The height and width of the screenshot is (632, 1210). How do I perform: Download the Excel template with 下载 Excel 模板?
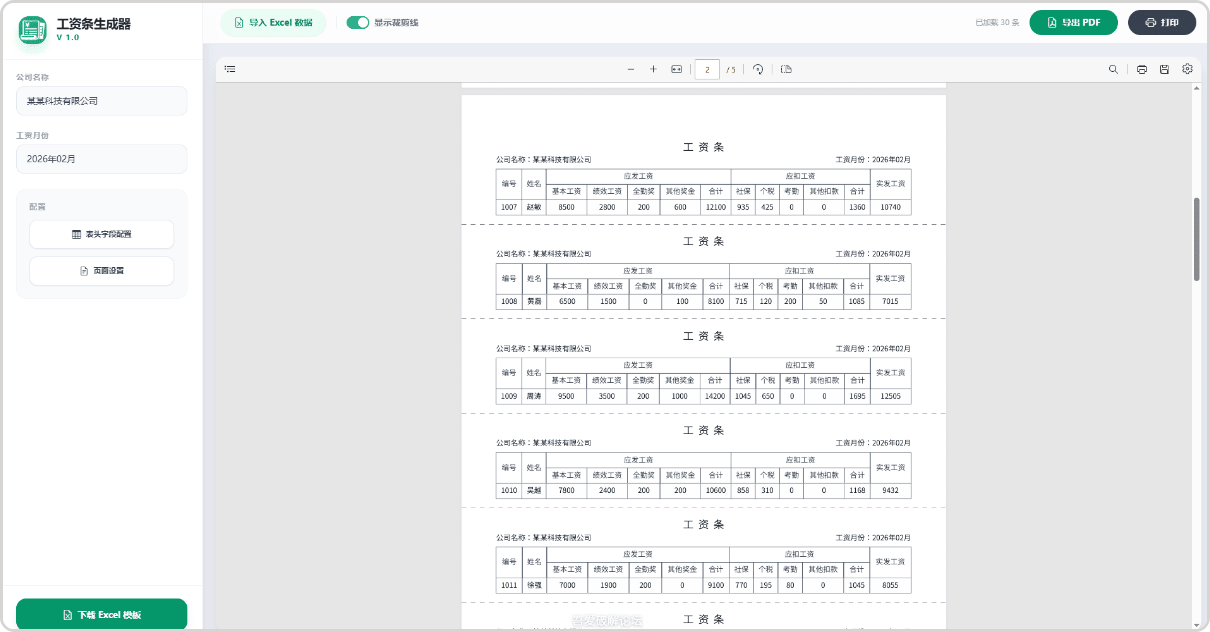(x=101, y=614)
